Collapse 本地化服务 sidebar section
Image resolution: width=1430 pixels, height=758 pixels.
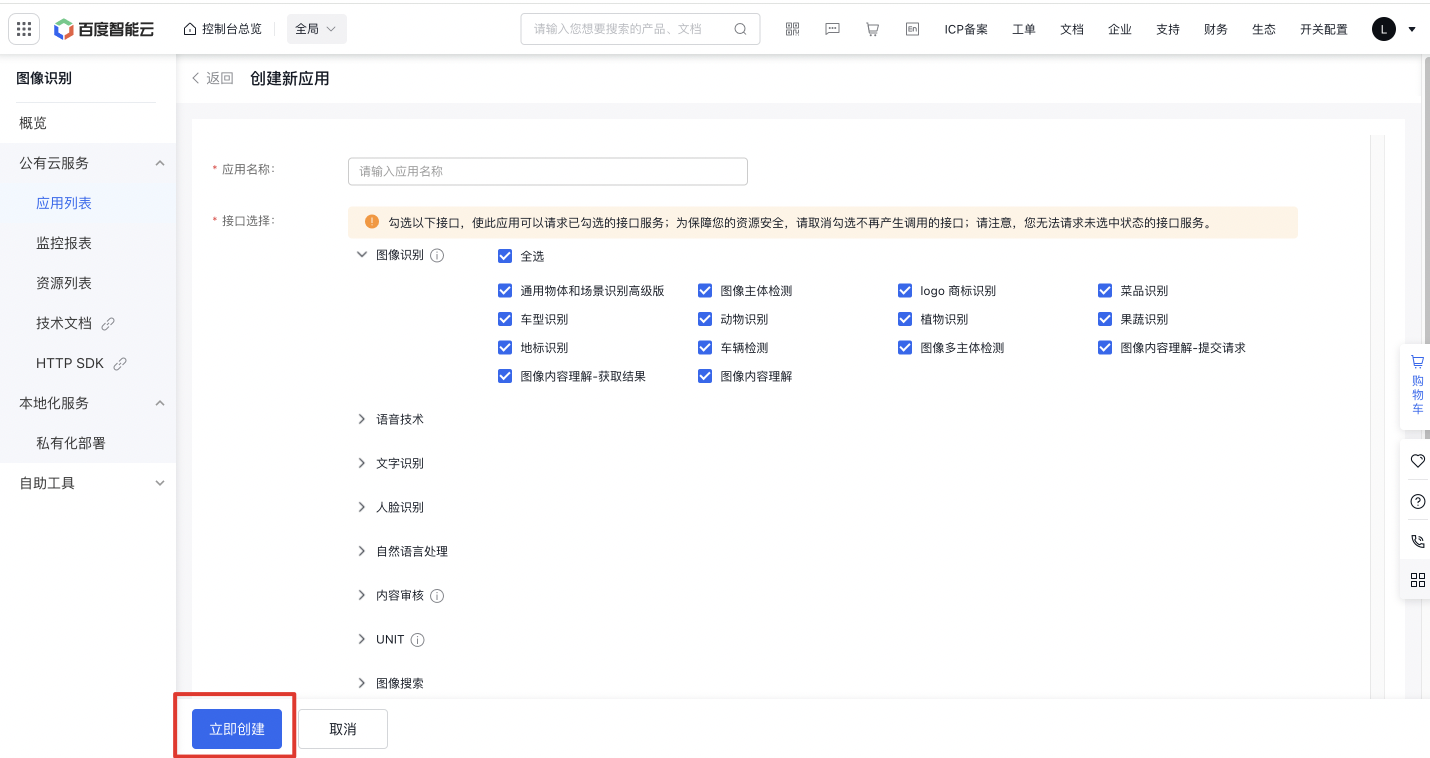tap(160, 403)
